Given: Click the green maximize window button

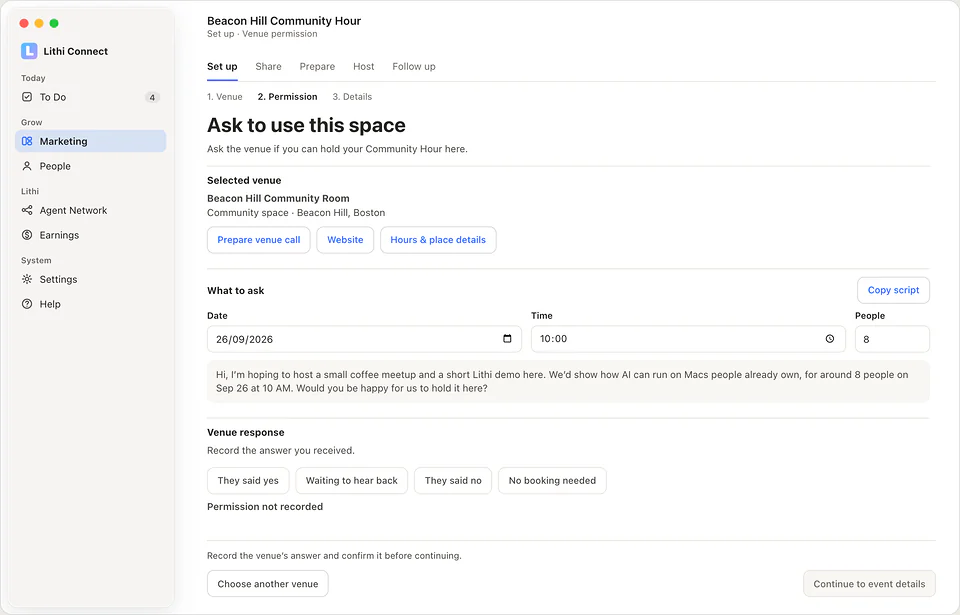Looking at the screenshot, I should pos(54,23).
